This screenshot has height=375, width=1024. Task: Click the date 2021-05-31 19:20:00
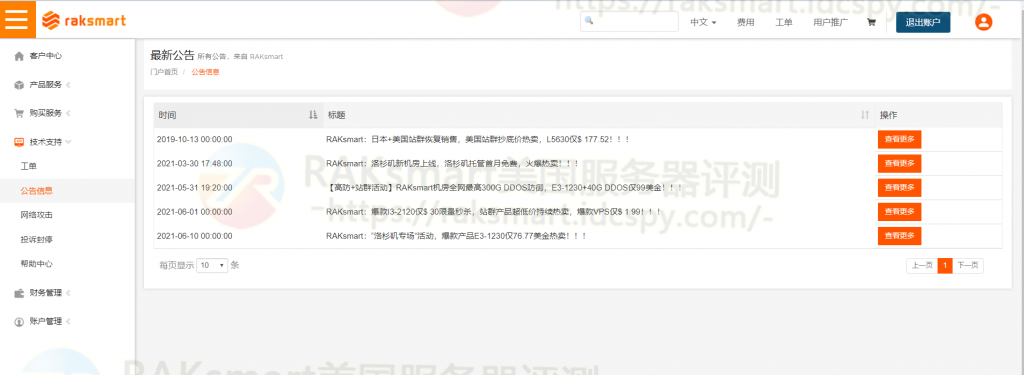point(195,188)
